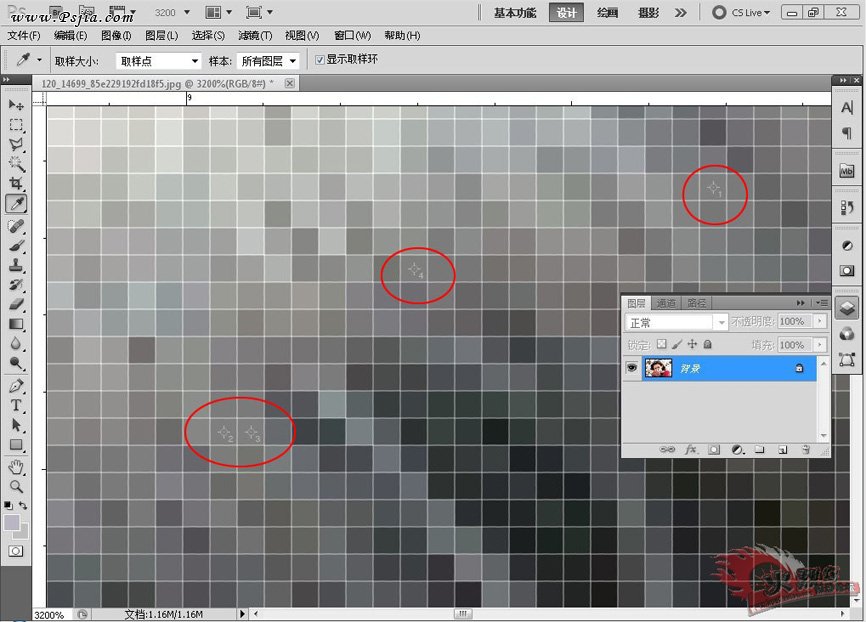Open the 文件(F) menu

[24, 35]
